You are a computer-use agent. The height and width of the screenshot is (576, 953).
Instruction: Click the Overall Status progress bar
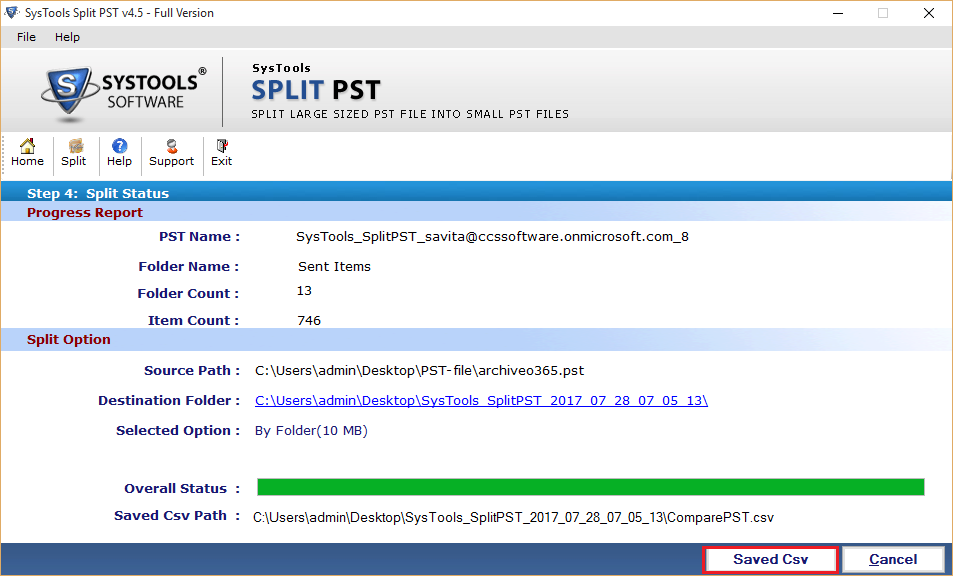(591, 487)
